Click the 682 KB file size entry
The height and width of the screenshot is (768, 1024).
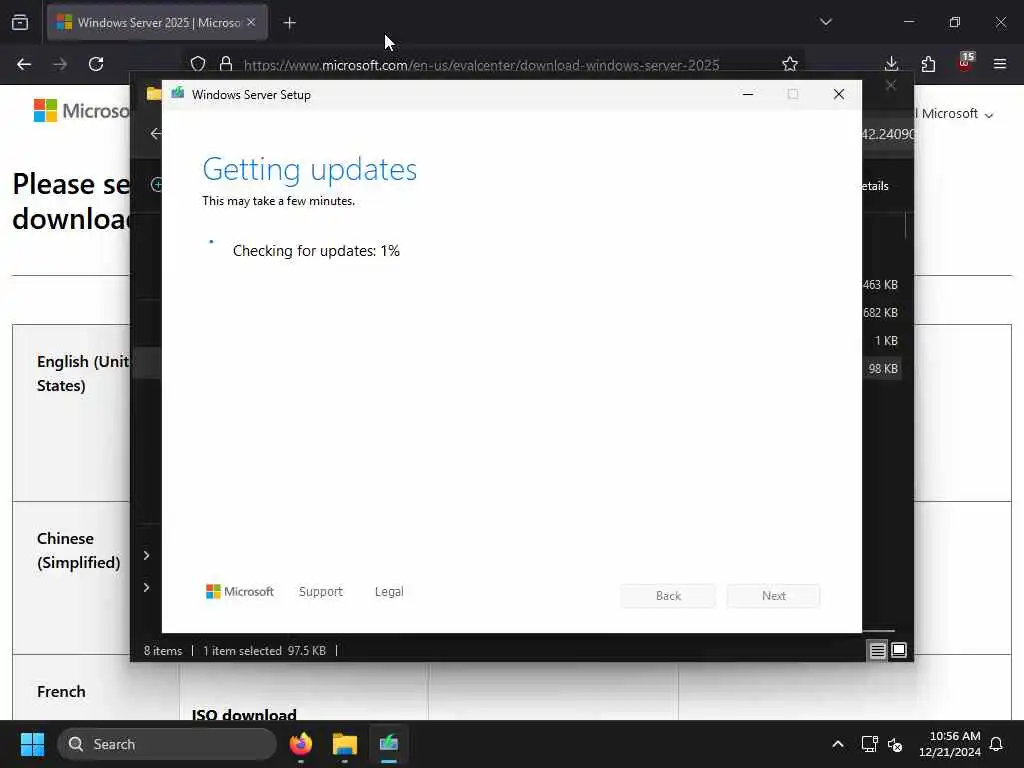point(880,313)
